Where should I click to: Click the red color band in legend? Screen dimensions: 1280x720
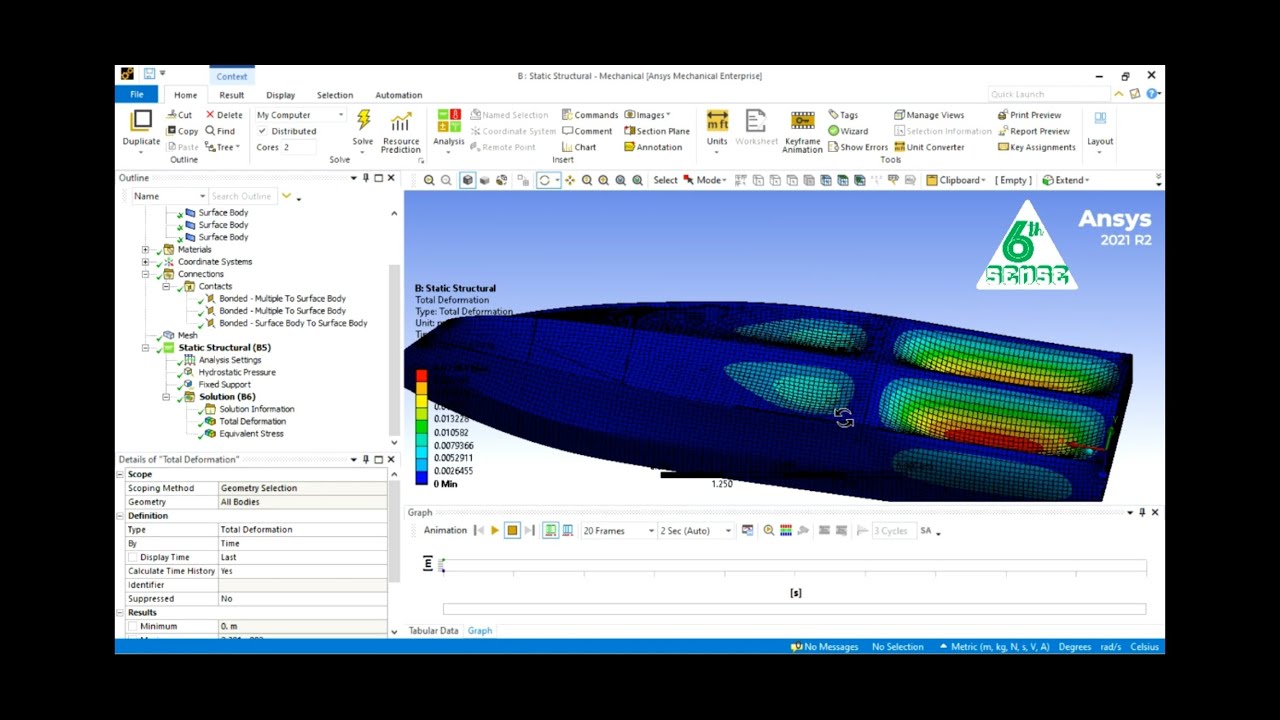[421, 376]
